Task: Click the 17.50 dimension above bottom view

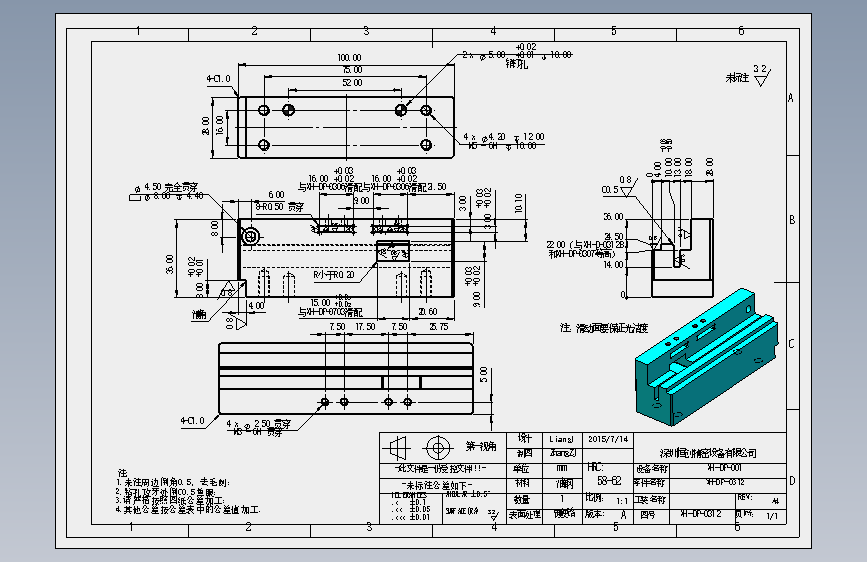Action: 365,326
